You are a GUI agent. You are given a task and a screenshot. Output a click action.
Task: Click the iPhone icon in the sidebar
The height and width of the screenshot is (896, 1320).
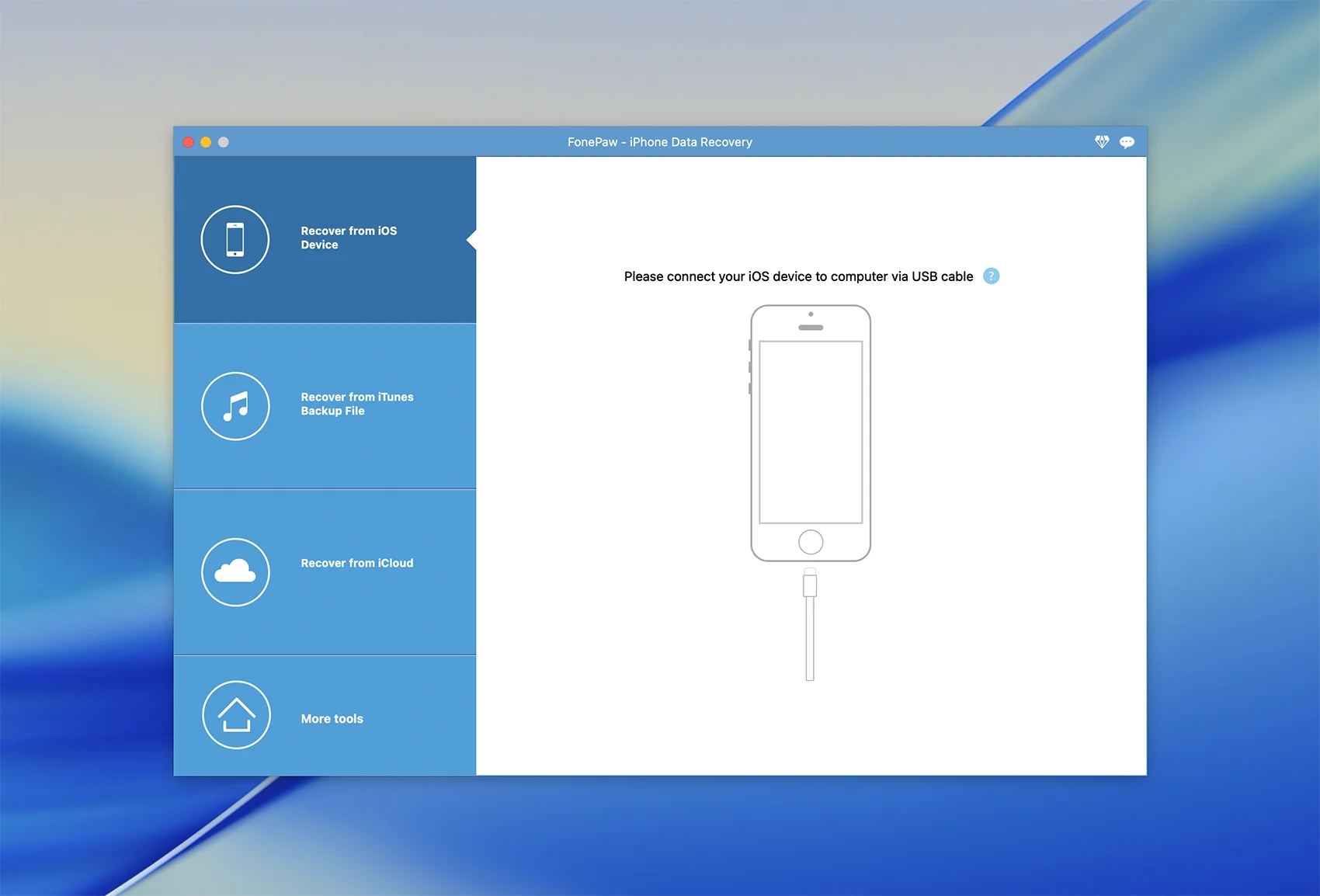click(235, 239)
